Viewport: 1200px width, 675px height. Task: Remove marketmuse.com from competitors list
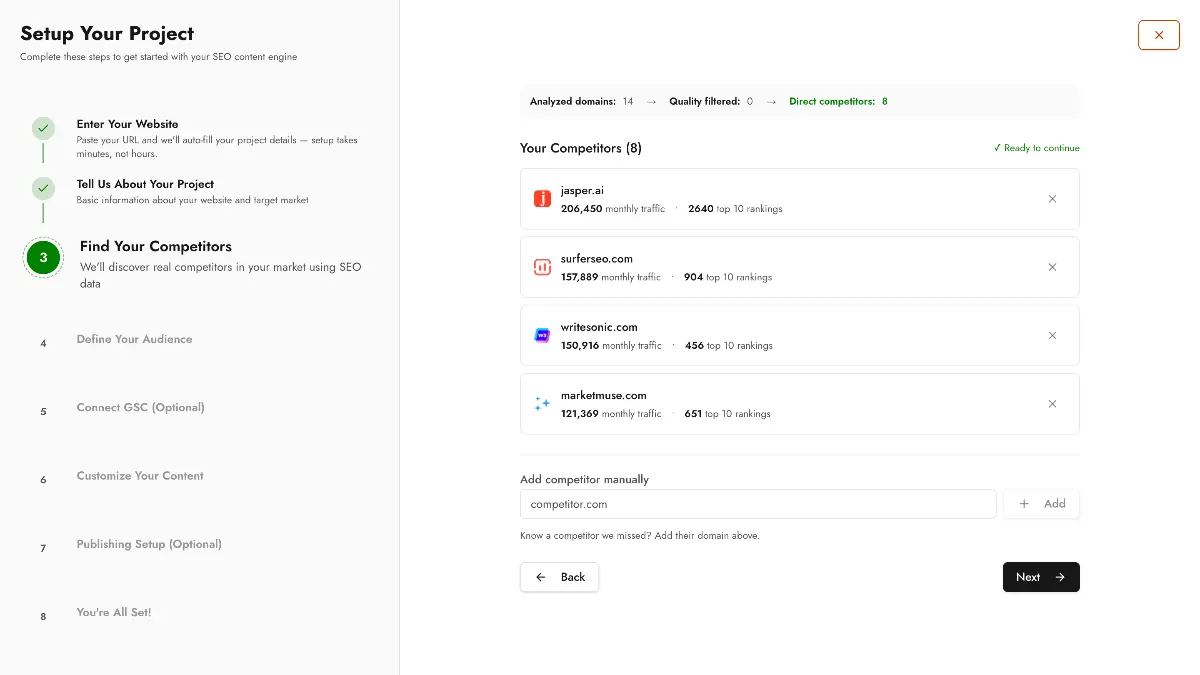1052,404
